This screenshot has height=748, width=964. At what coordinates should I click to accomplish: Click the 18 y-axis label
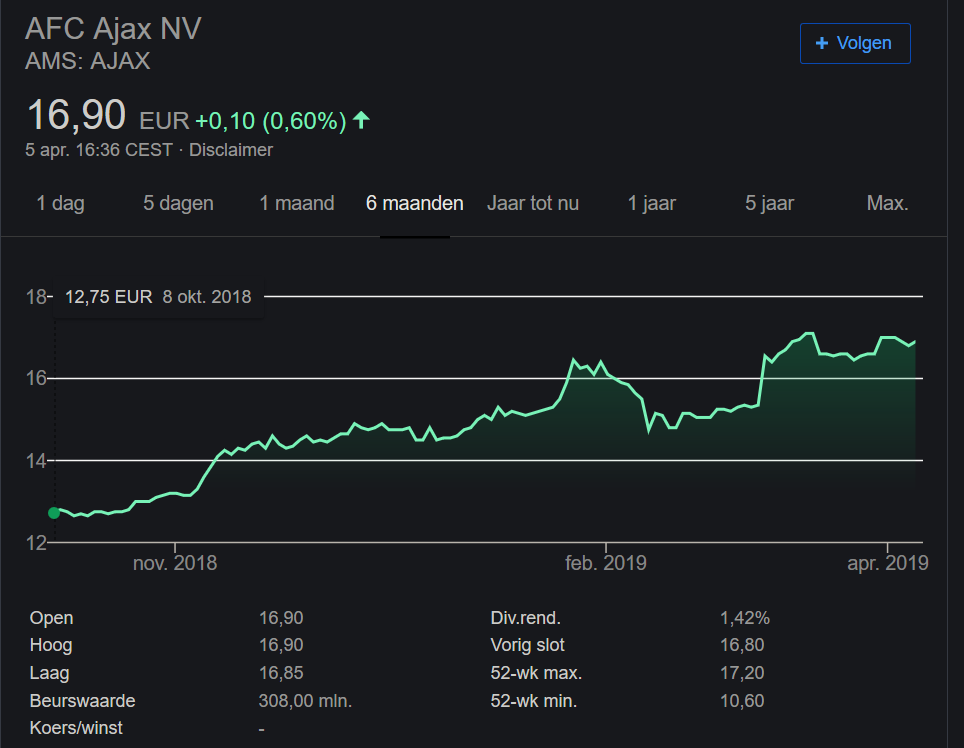(x=36, y=297)
